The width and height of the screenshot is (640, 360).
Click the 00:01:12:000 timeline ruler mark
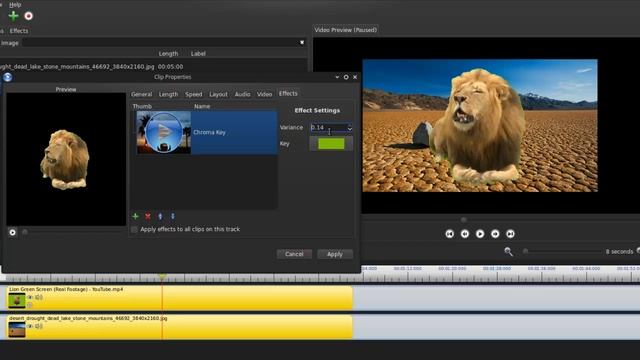(407, 269)
